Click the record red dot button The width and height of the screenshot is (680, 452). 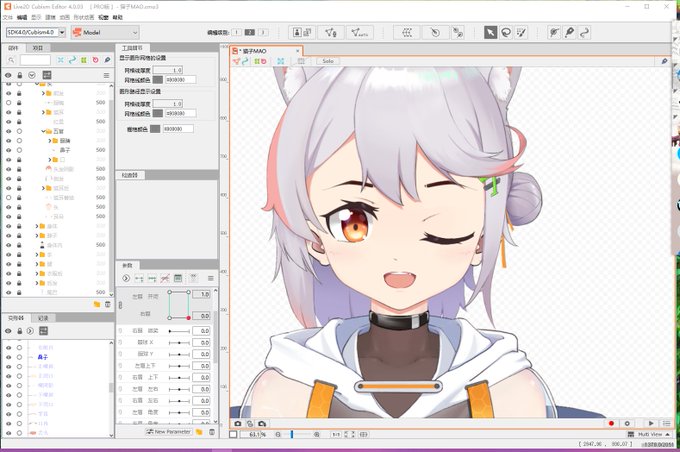(x=611, y=423)
